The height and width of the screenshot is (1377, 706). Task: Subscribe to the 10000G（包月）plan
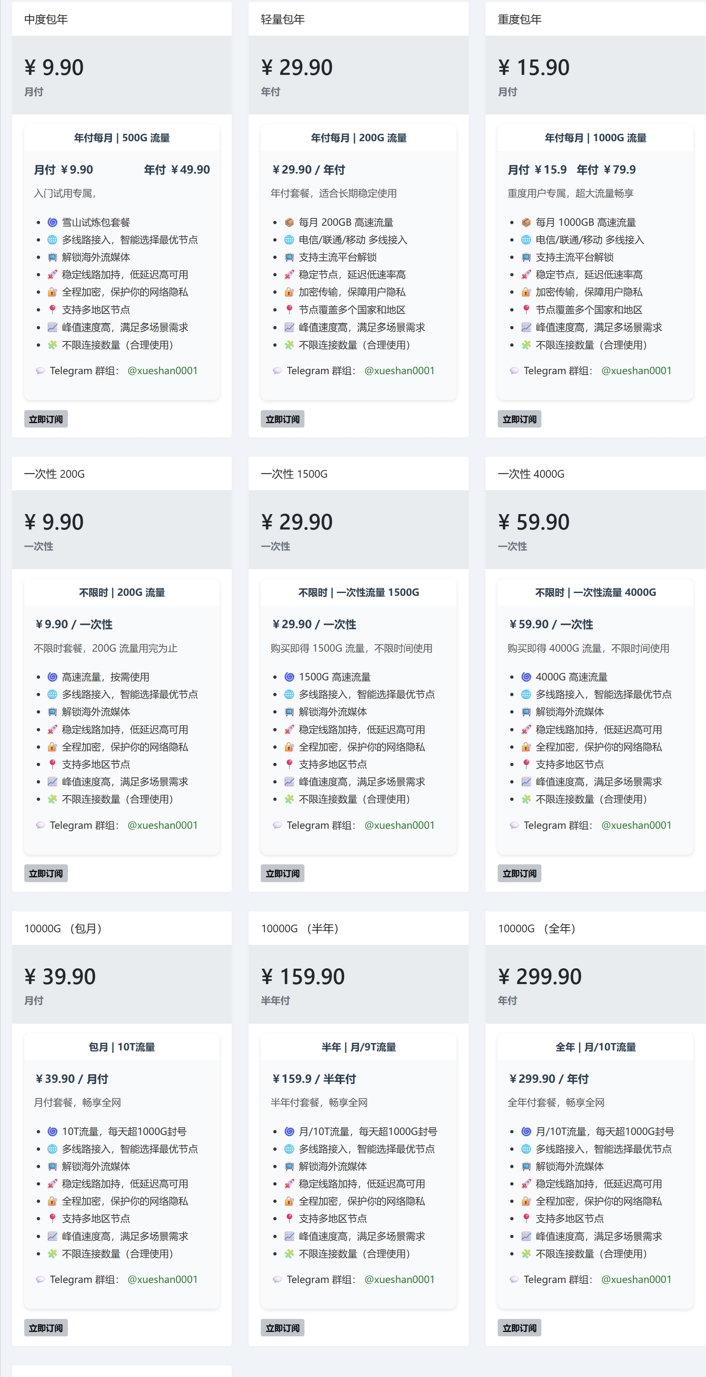pyautogui.click(x=46, y=1328)
